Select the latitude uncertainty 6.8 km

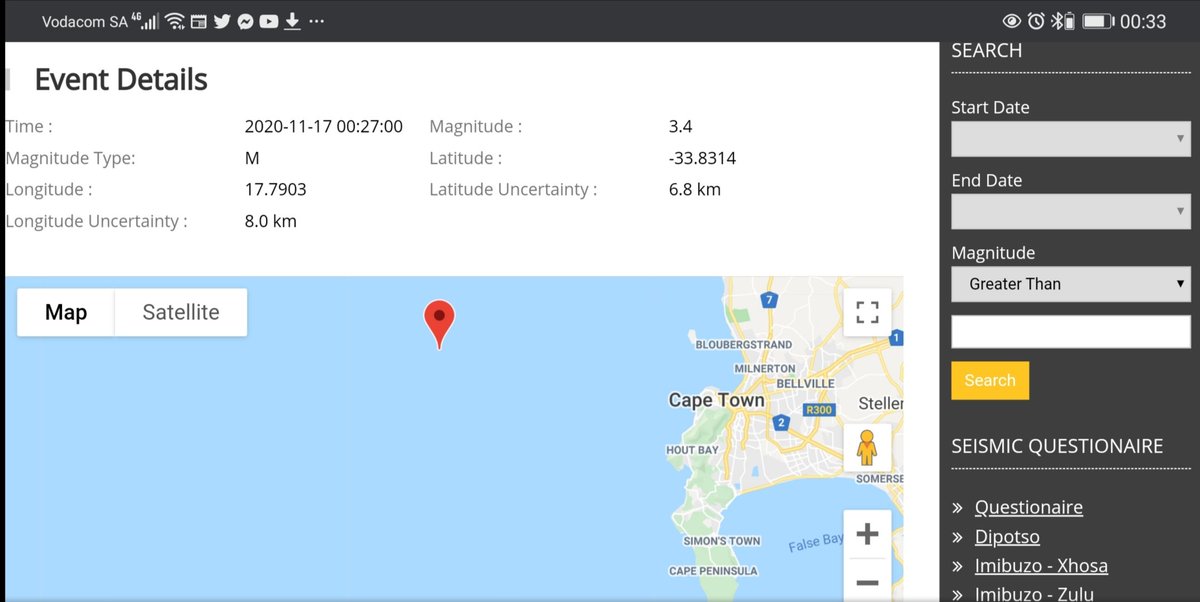point(694,189)
